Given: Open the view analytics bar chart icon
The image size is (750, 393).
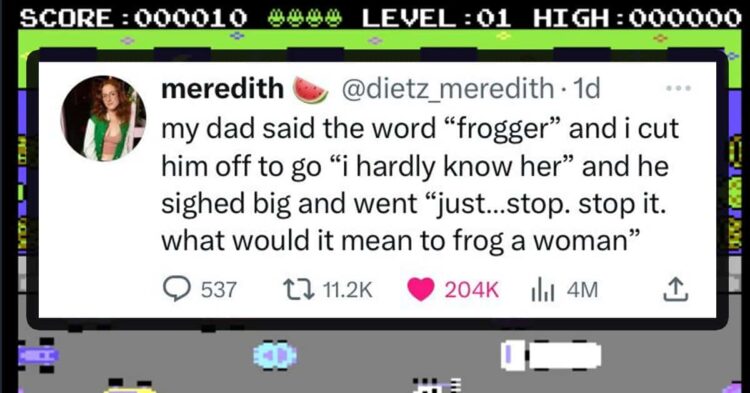Looking at the screenshot, I should point(543,291).
